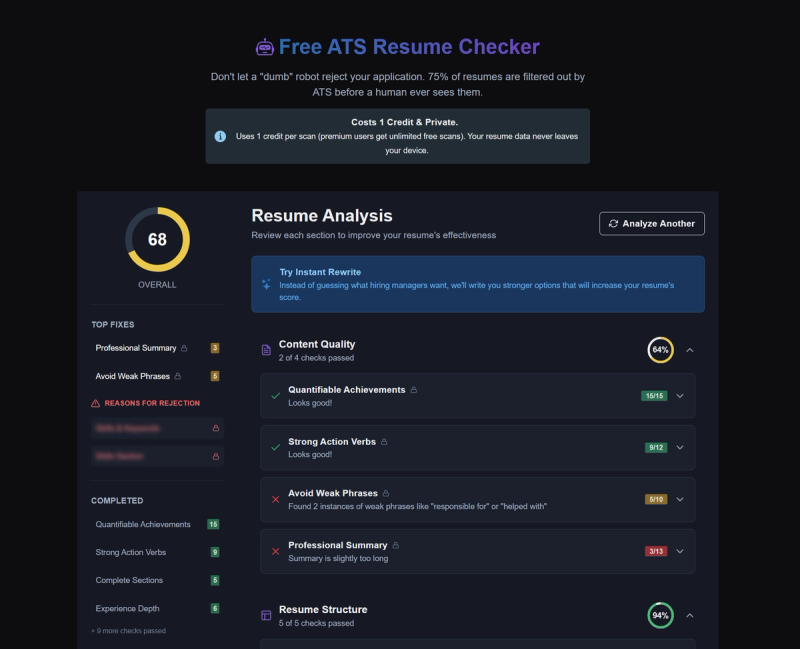
Task: Expand the Quantifiable Achievements check details
Action: click(x=680, y=396)
